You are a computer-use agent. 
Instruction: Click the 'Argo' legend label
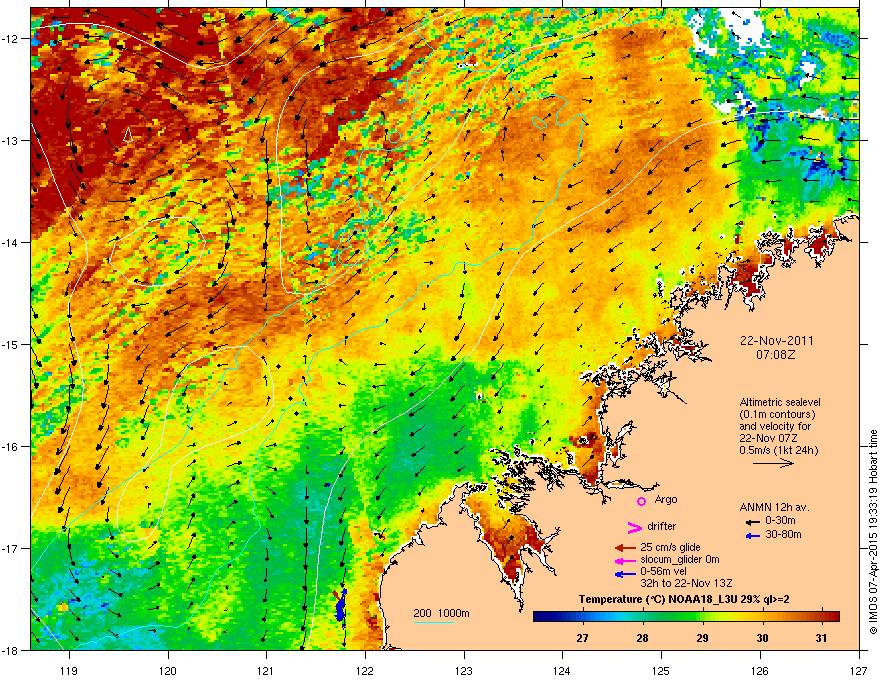[666, 499]
